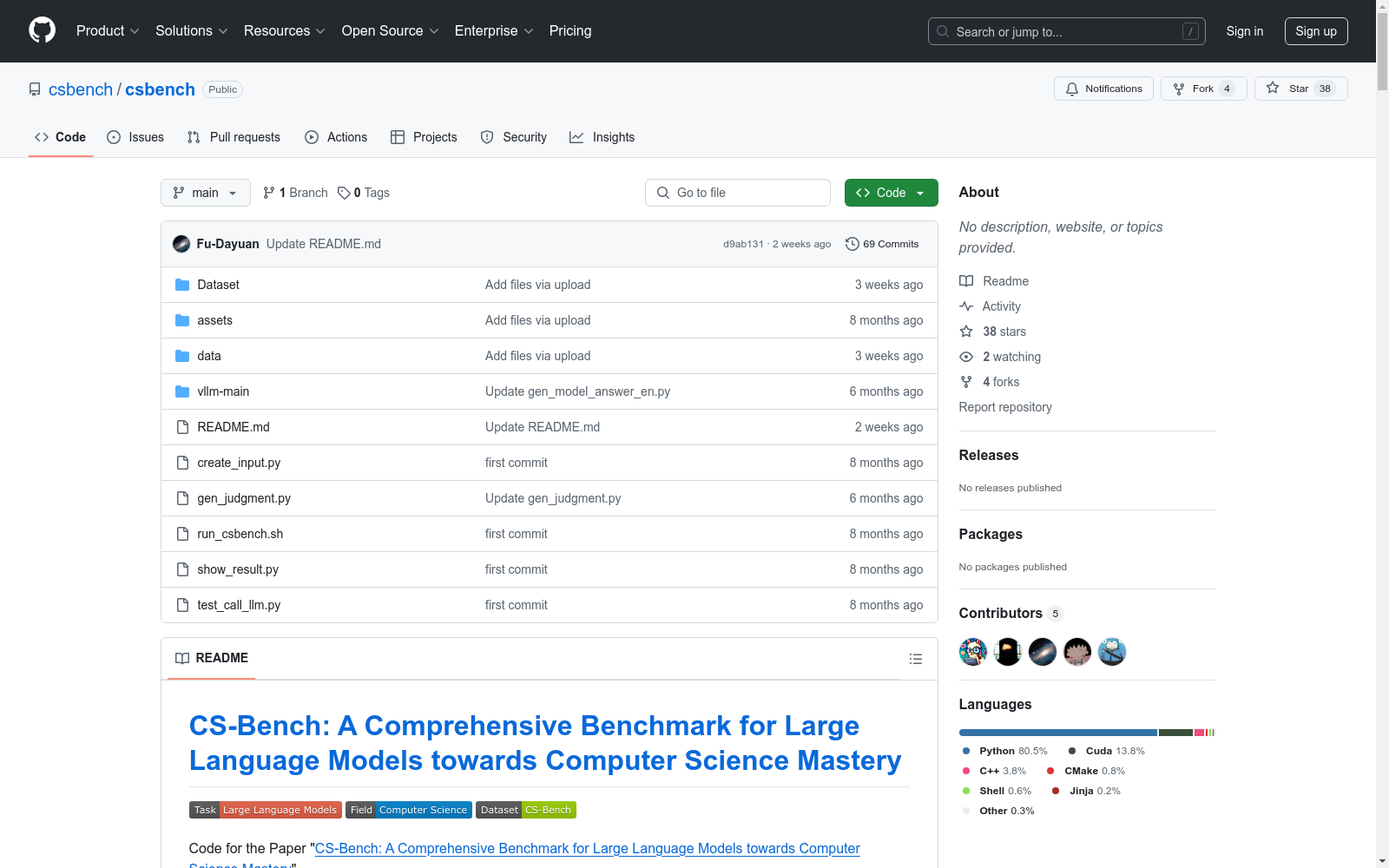Switch to the Projects tab
This screenshot has height=868, width=1389.
coord(424,137)
